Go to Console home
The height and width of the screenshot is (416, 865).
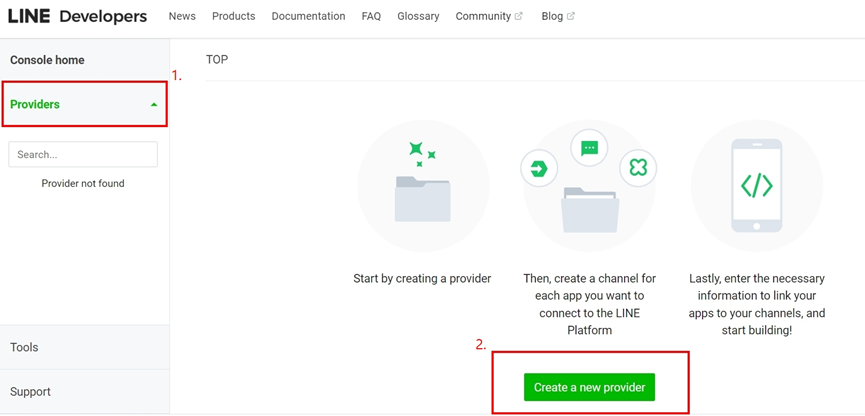pyautogui.click(x=47, y=60)
